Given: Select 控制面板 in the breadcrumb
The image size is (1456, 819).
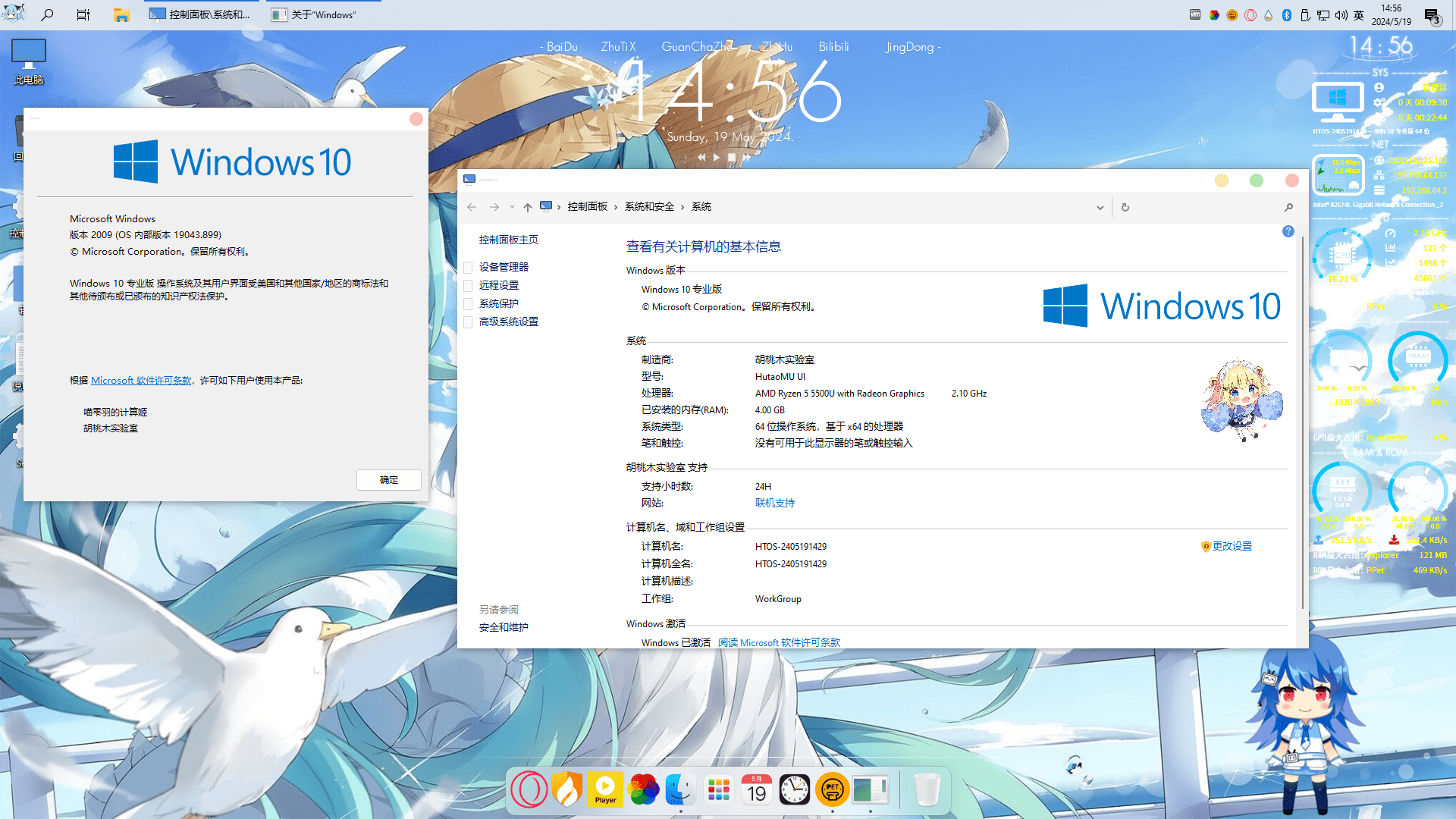Looking at the screenshot, I should coord(588,207).
